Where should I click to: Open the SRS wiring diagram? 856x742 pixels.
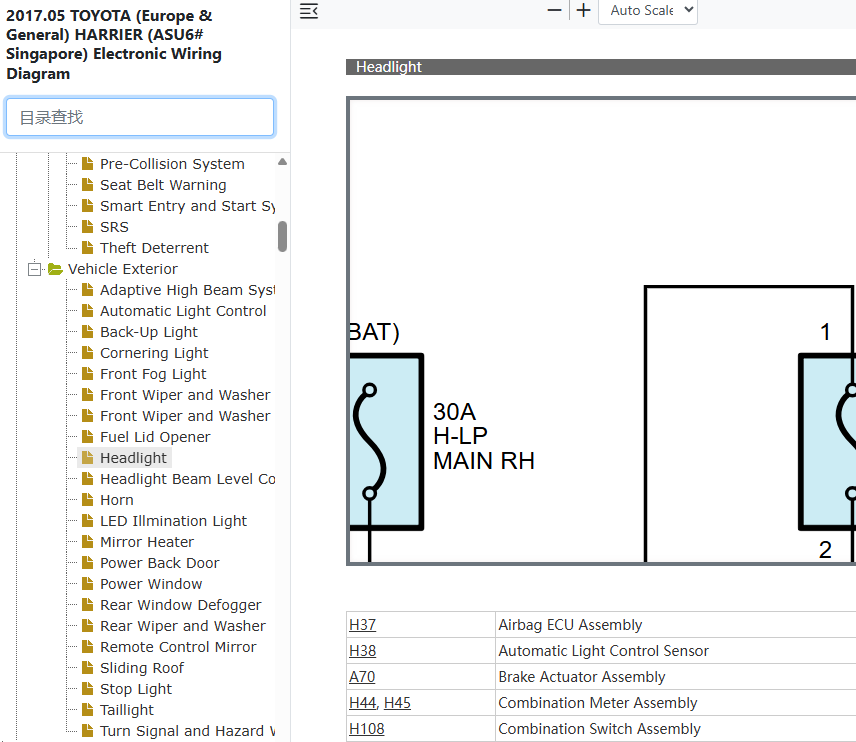[114, 227]
